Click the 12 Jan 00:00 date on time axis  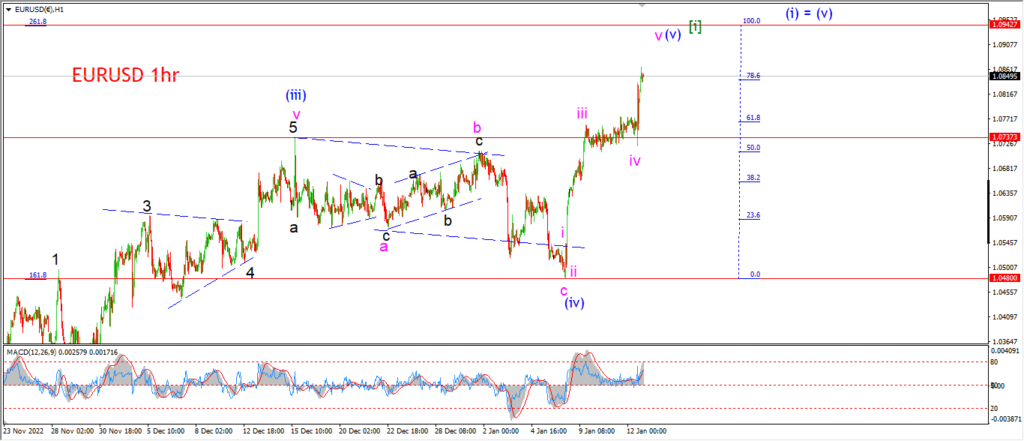tap(646, 431)
